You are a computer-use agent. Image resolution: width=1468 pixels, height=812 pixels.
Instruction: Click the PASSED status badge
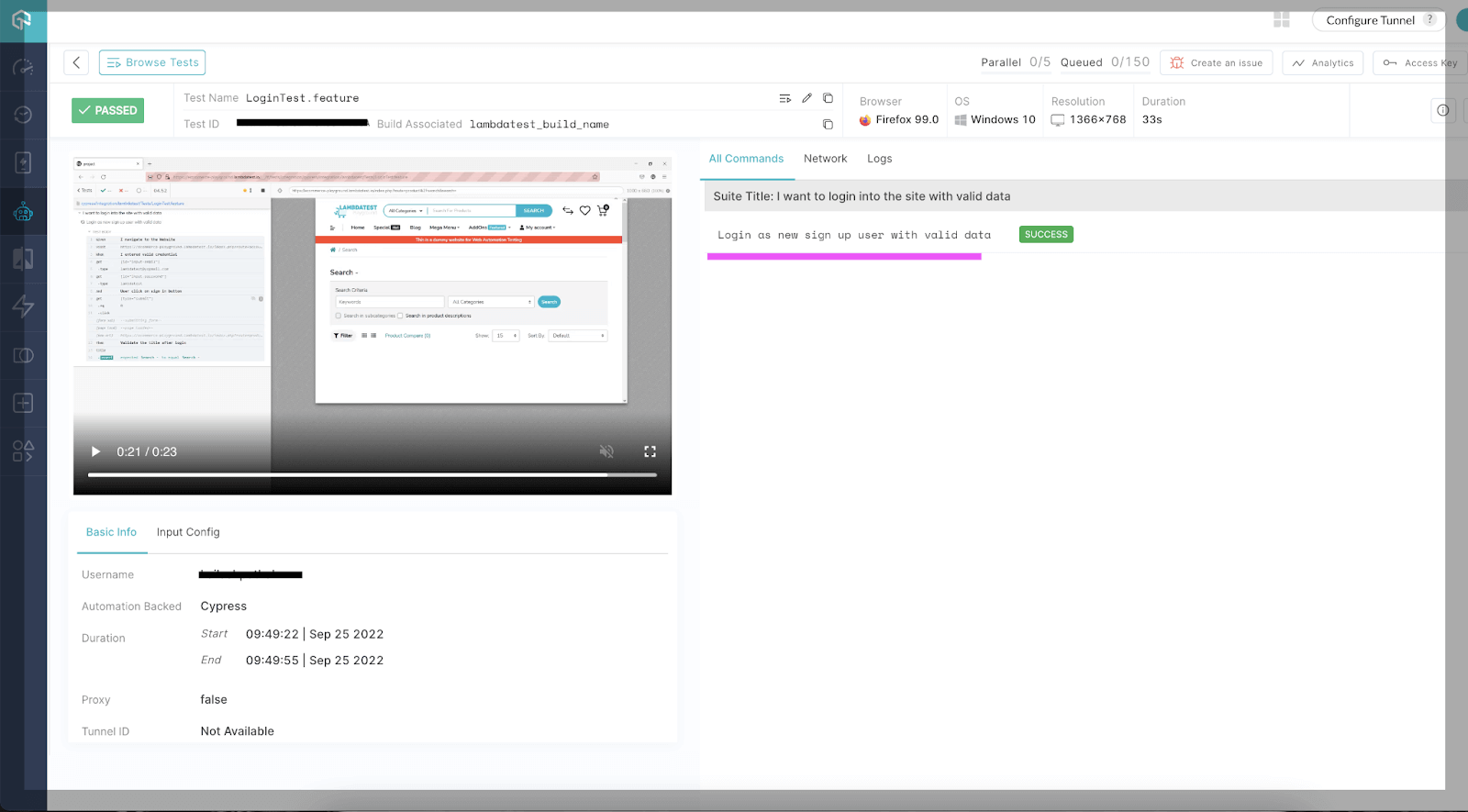coord(108,110)
